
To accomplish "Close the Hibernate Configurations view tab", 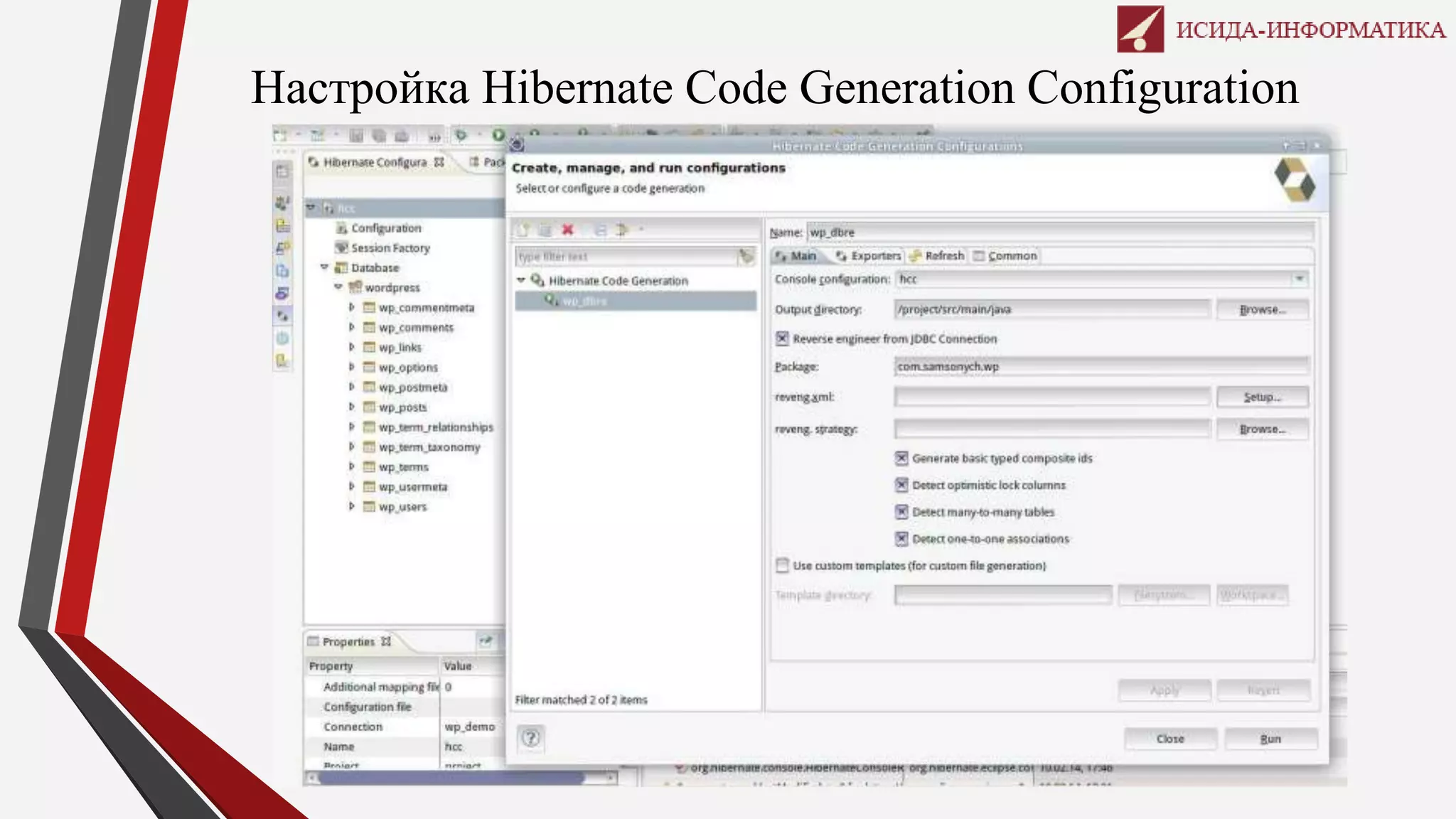I will click(439, 162).
